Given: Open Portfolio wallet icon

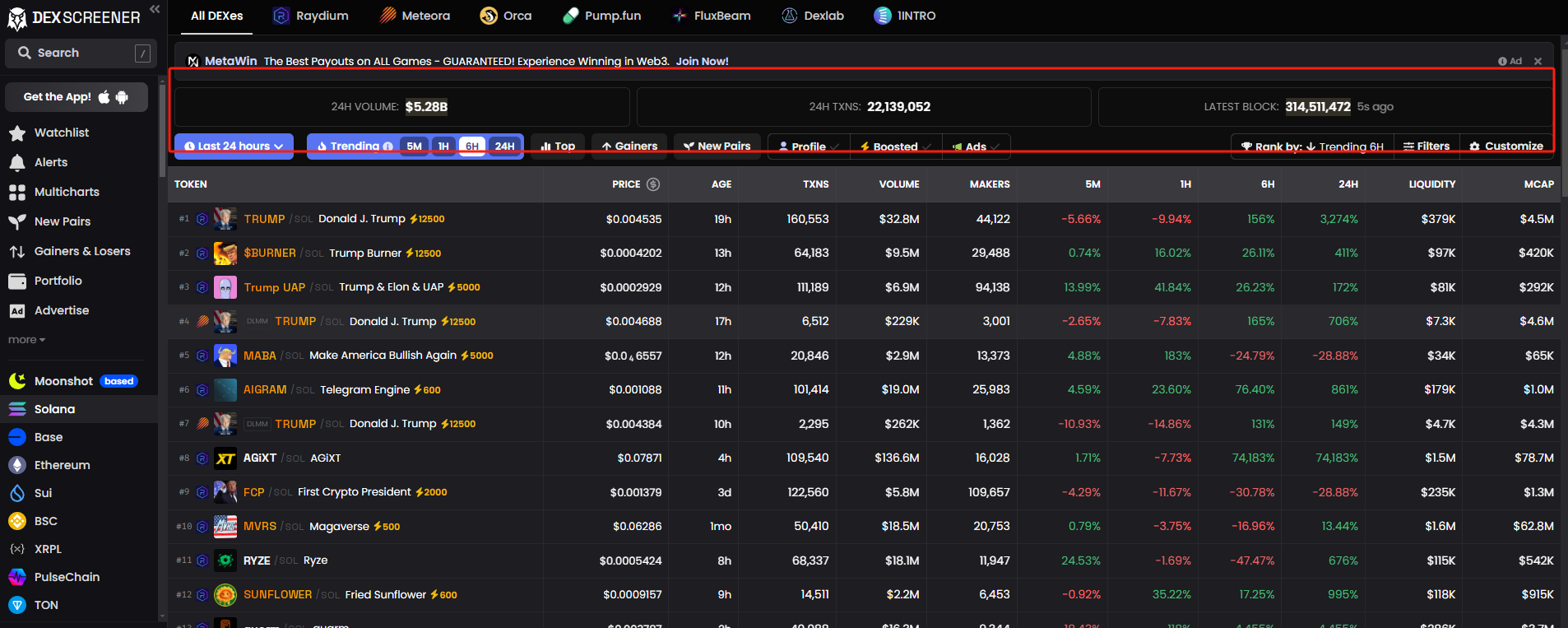Looking at the screenshot, I should [x=17, y=281].
